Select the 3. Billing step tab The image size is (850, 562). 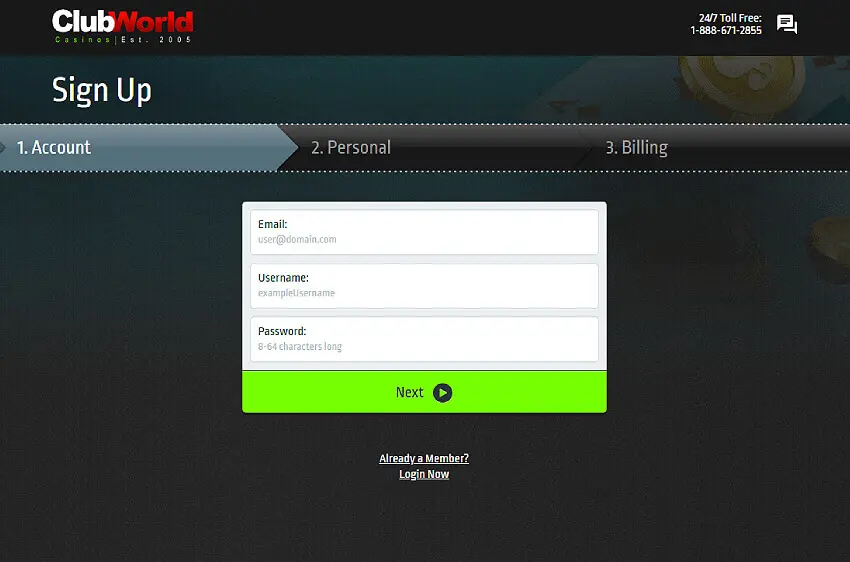coord(716,147)
